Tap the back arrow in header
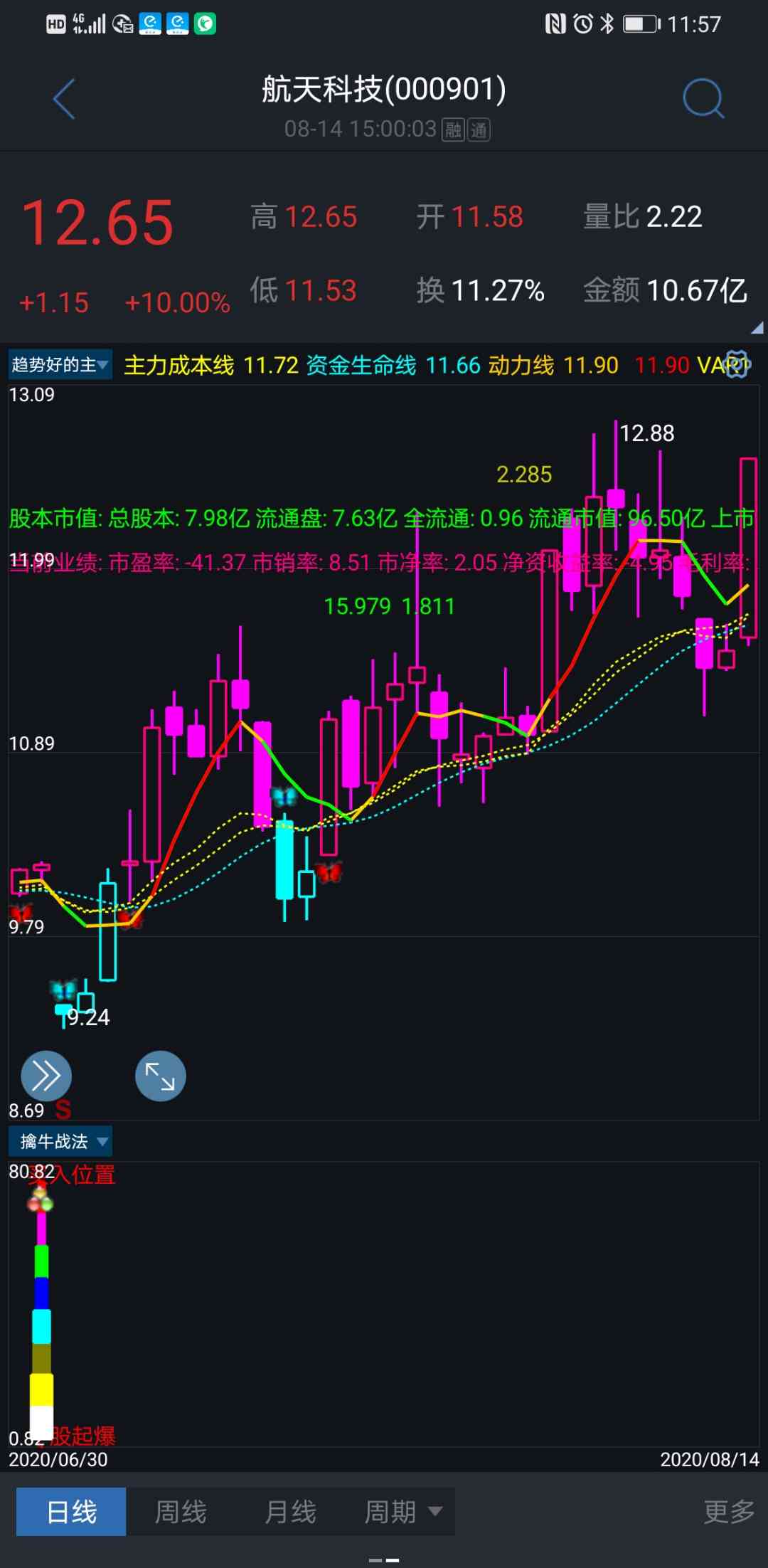 tap(64, 99)
